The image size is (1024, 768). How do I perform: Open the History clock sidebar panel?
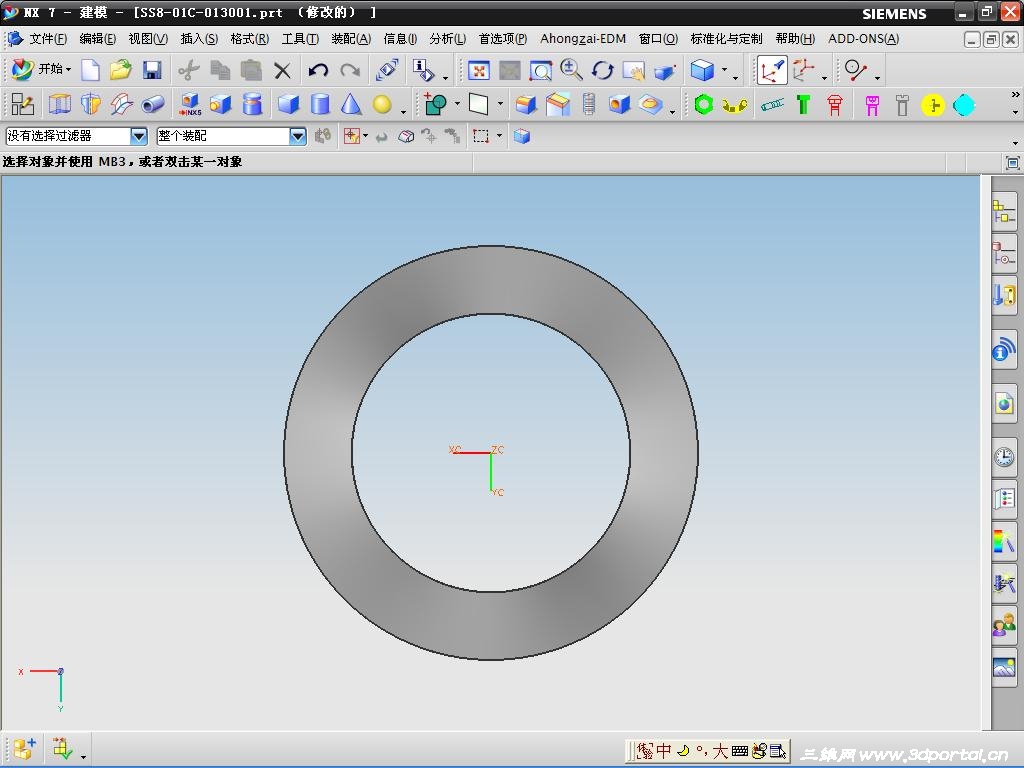click(x=1004, y=457)
